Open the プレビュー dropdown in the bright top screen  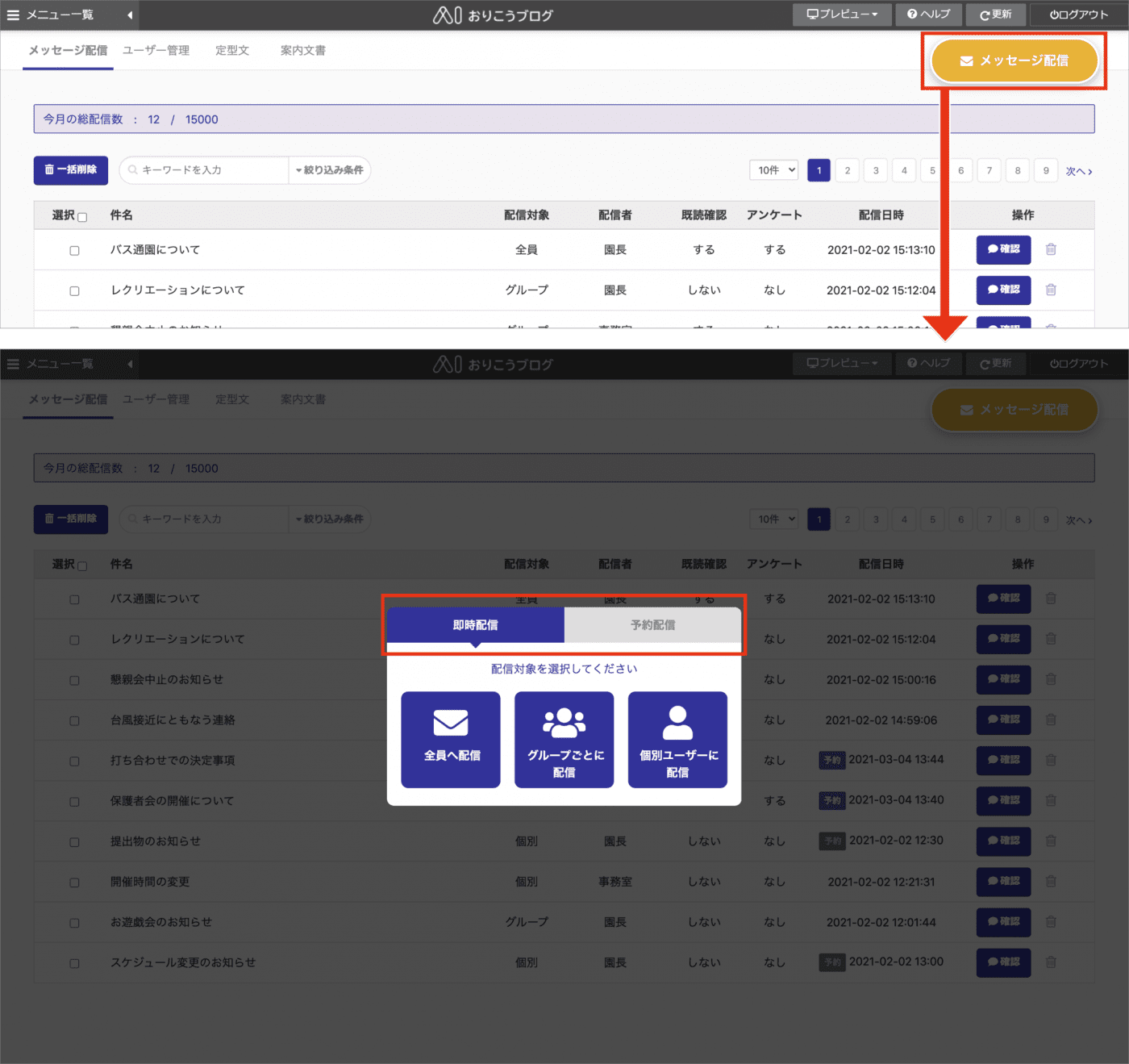pyautogui.click(x=842, y=15)
